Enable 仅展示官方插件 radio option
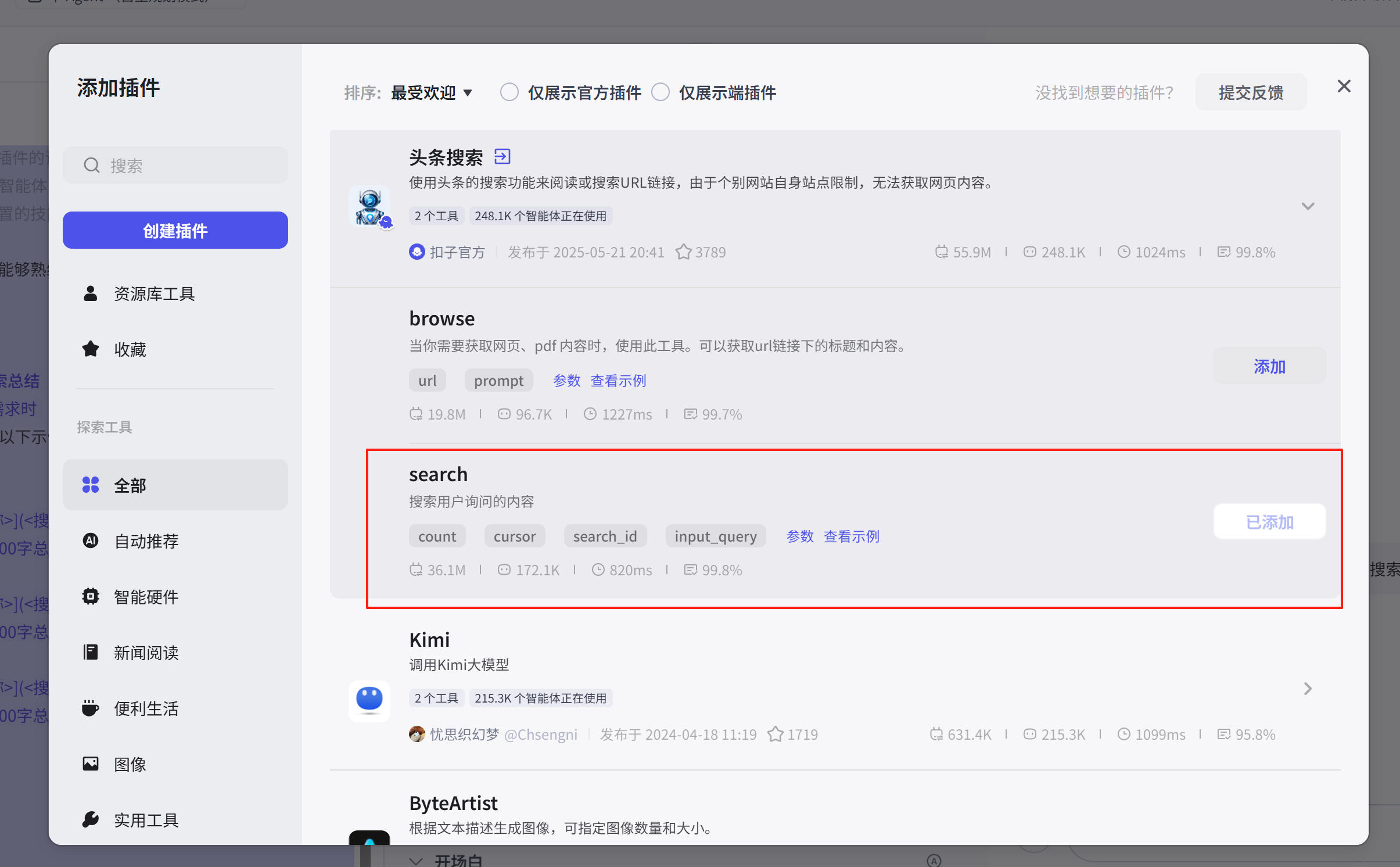This screenshot has width=1400, height=867. [x=509, y=92]
